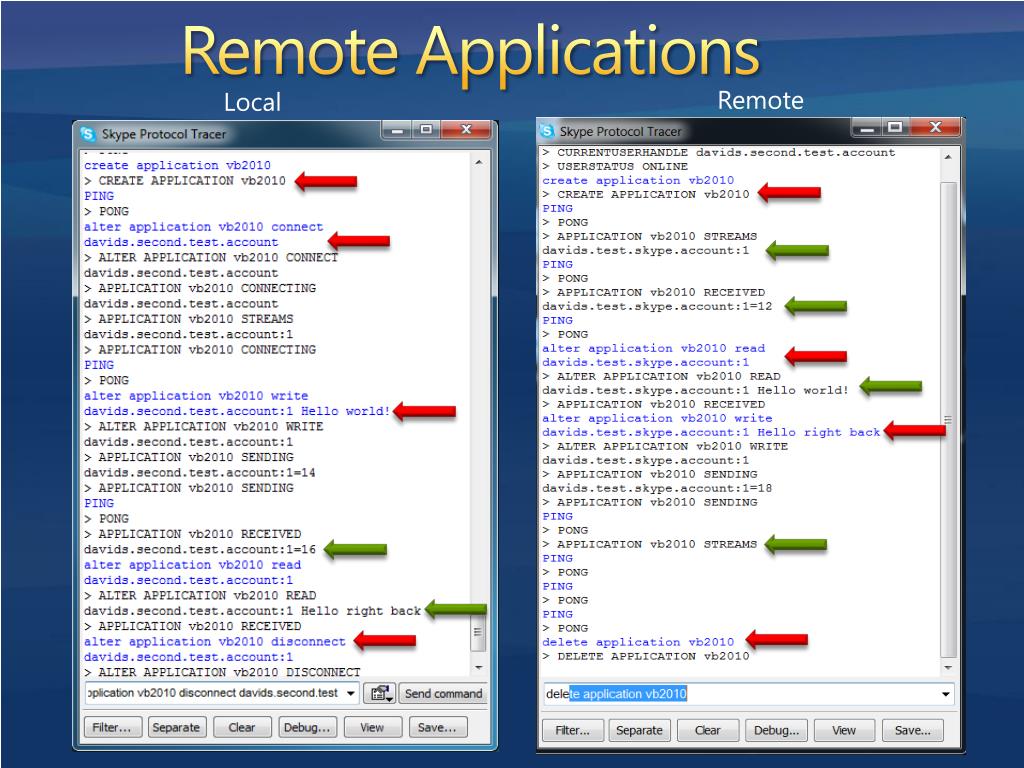This screenshot has height=768, width=1024.
Task: Click View button in Local tracer
Action: (x=372, y=727)
